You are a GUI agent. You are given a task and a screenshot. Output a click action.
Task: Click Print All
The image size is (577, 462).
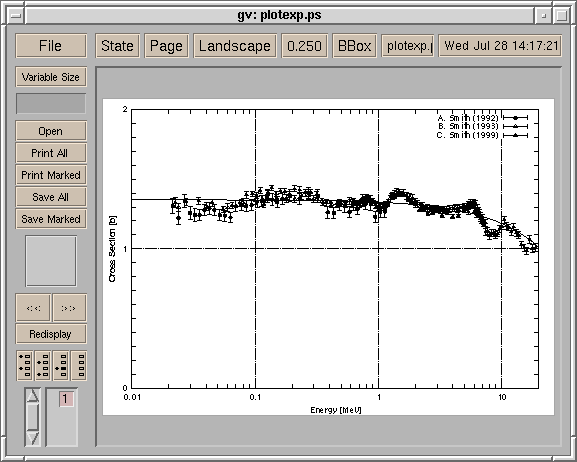tap(51, 153)
